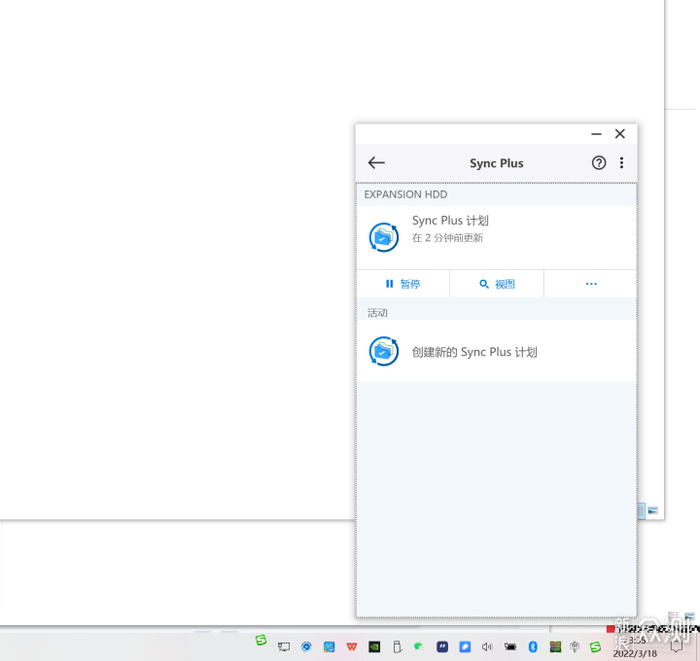Go back with the left arrow
The width and height of the screenshot is (700, 661).
[376, 163]
